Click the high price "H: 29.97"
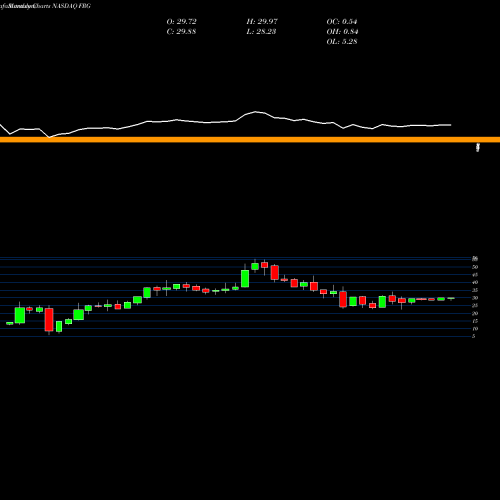 pos(262,22)
